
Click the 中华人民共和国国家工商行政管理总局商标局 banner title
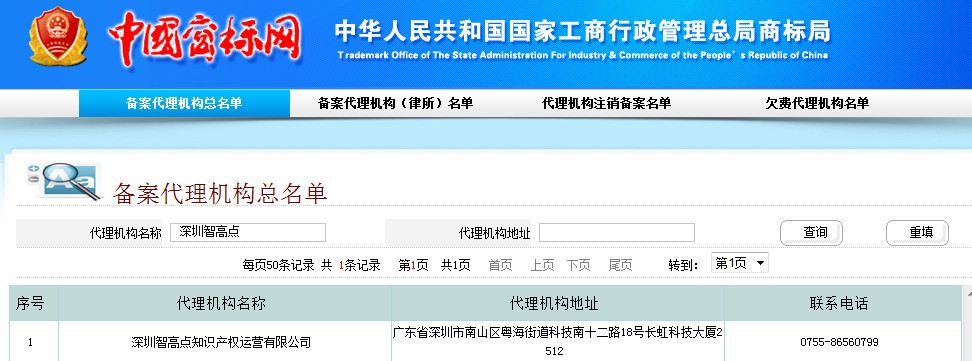582,31
